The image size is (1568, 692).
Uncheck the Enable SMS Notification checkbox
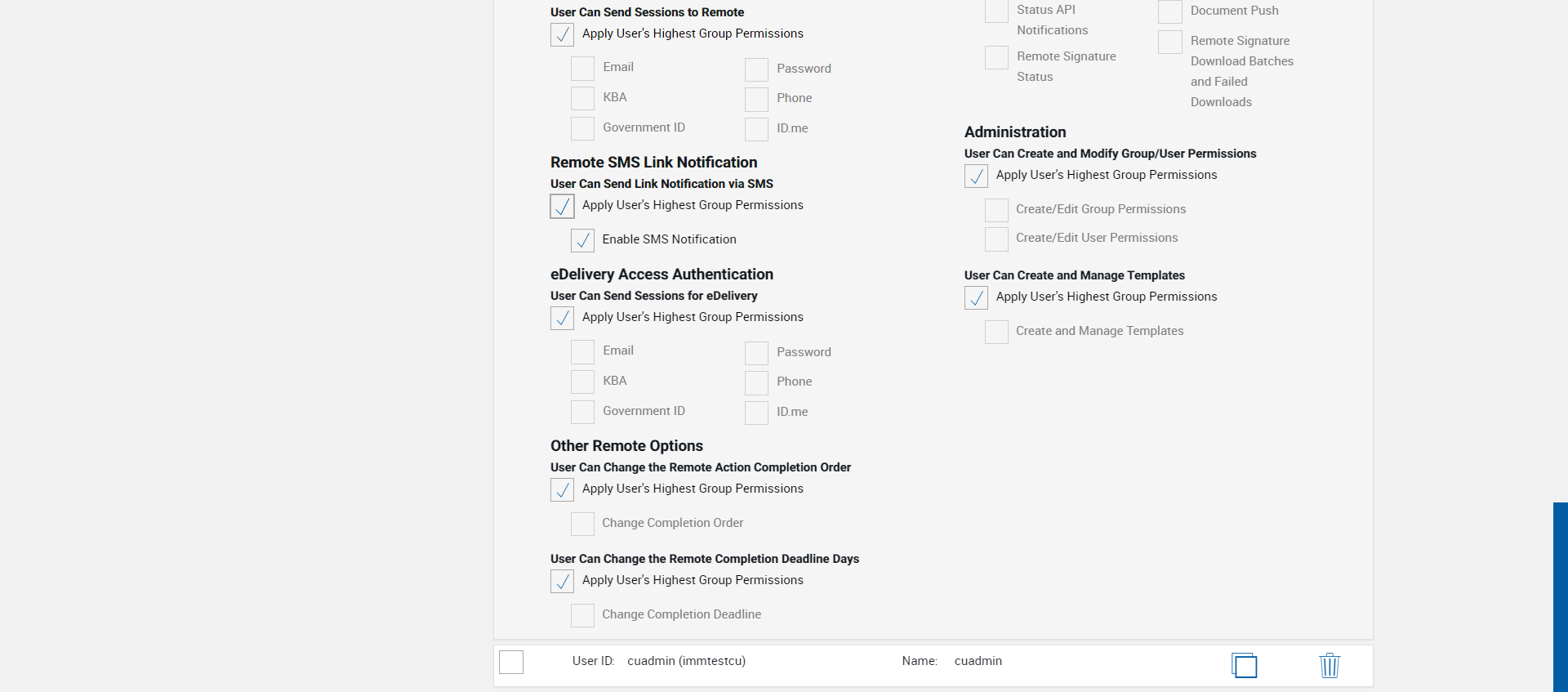pyautogui.click(x=582, y=240)
